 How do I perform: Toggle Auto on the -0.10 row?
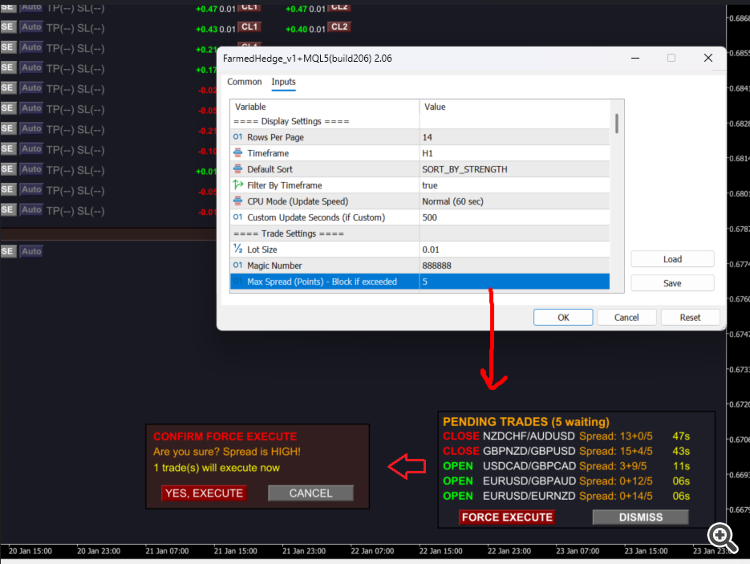click(32, 149)
